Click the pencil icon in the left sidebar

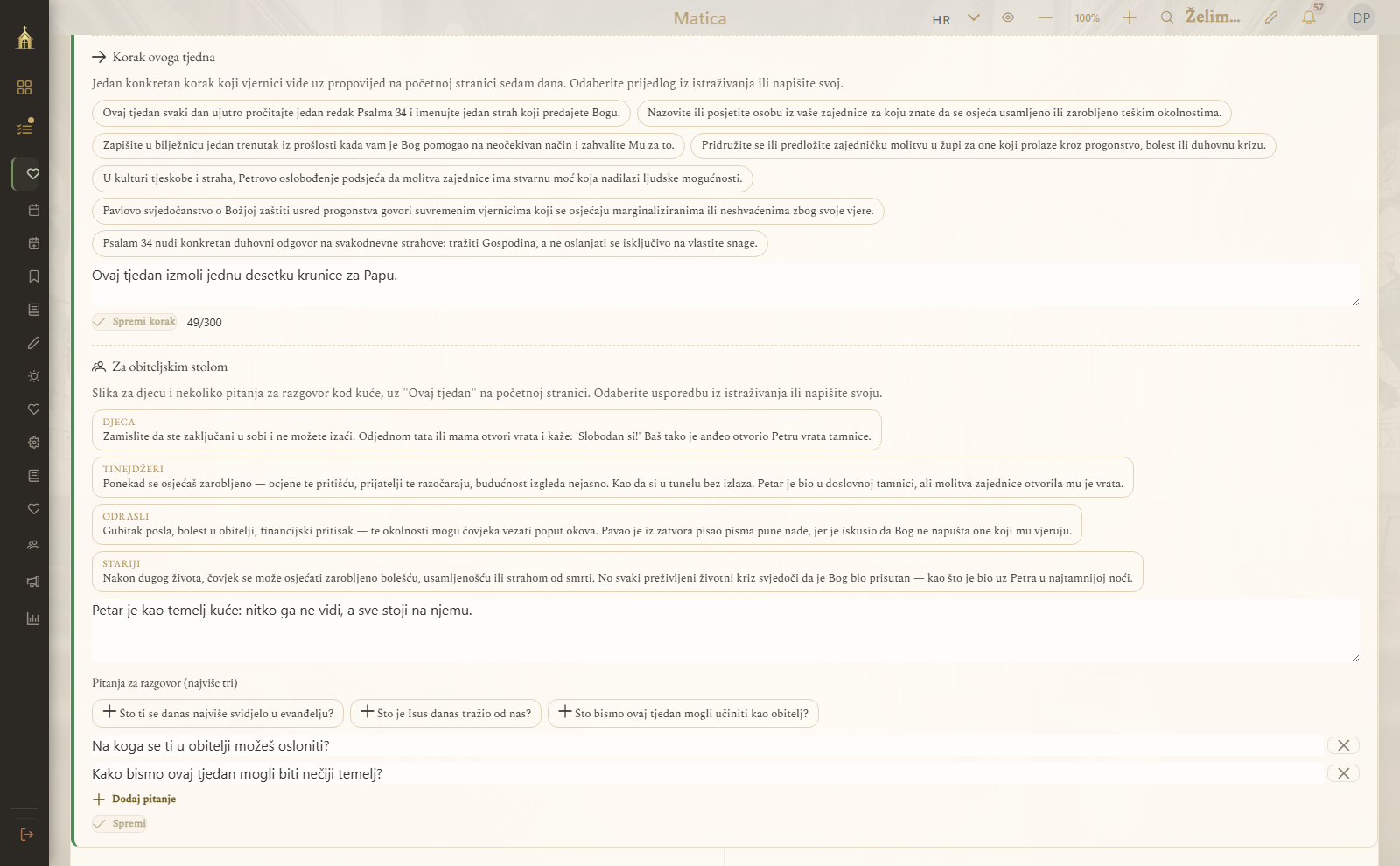pos(33,343)
